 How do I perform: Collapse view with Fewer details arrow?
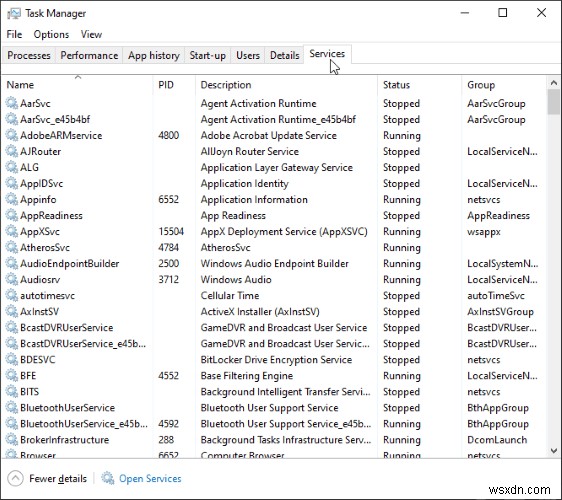pos(15,478)
